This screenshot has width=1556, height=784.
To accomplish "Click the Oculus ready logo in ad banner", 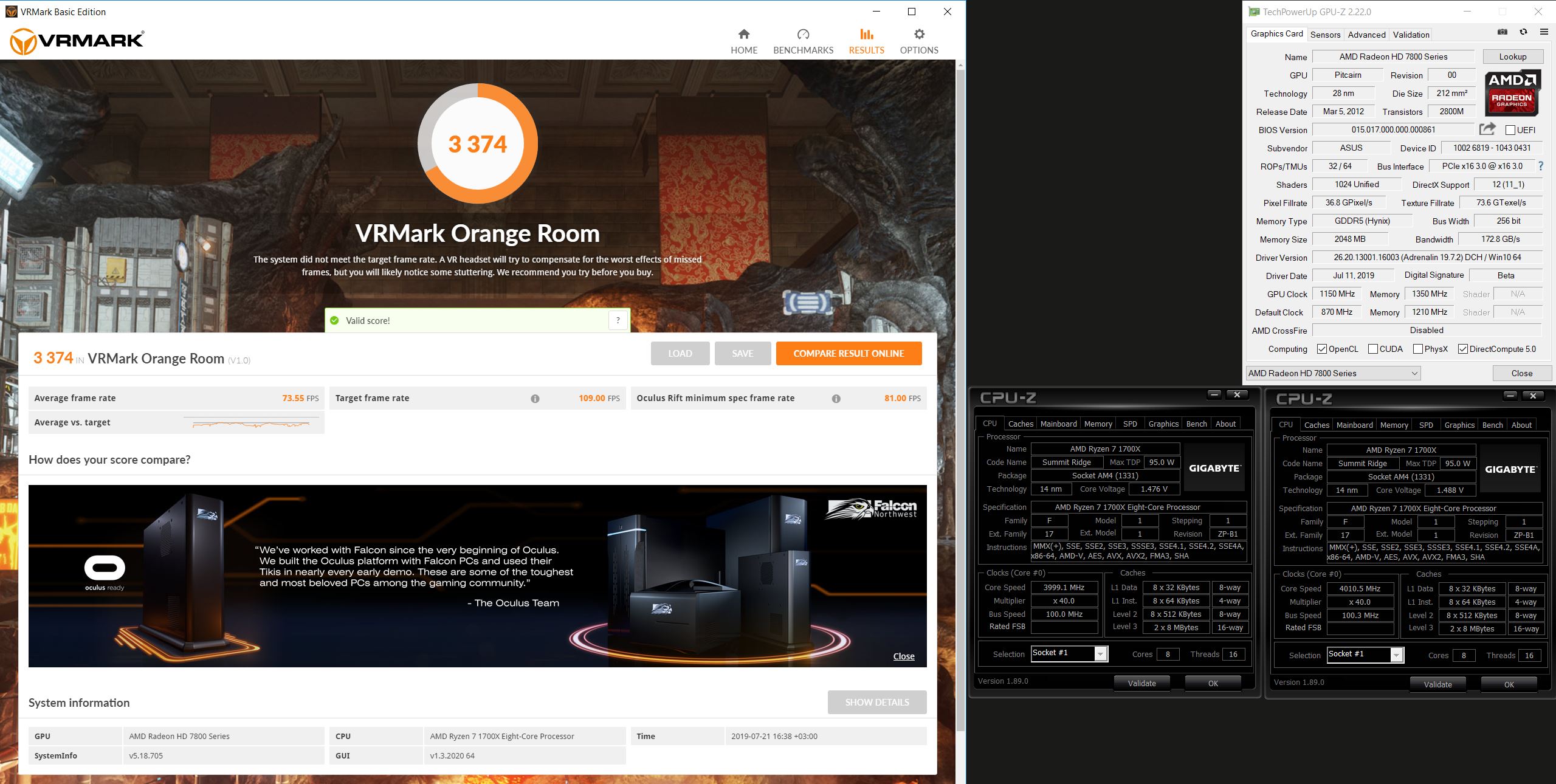I will coord(105,573).
